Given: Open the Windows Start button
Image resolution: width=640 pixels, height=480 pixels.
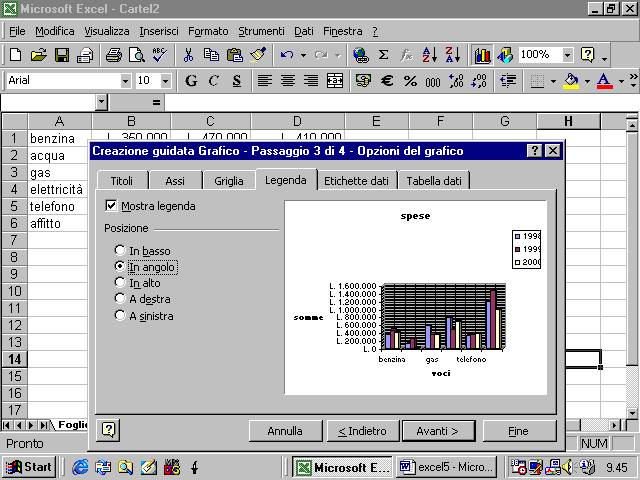Looking at the screenshot, I should coord(29,467).
